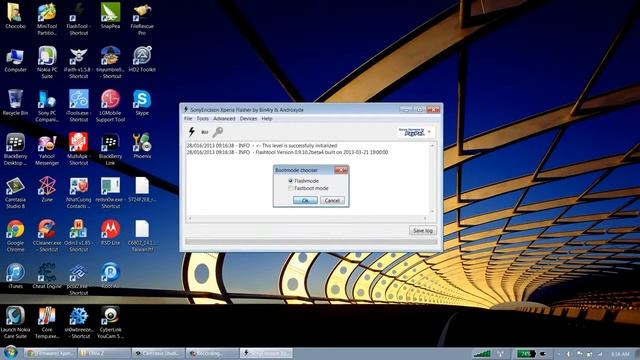640x360 pixels.
Task: Click the Save log button
Action: click(x=422, y=231)
